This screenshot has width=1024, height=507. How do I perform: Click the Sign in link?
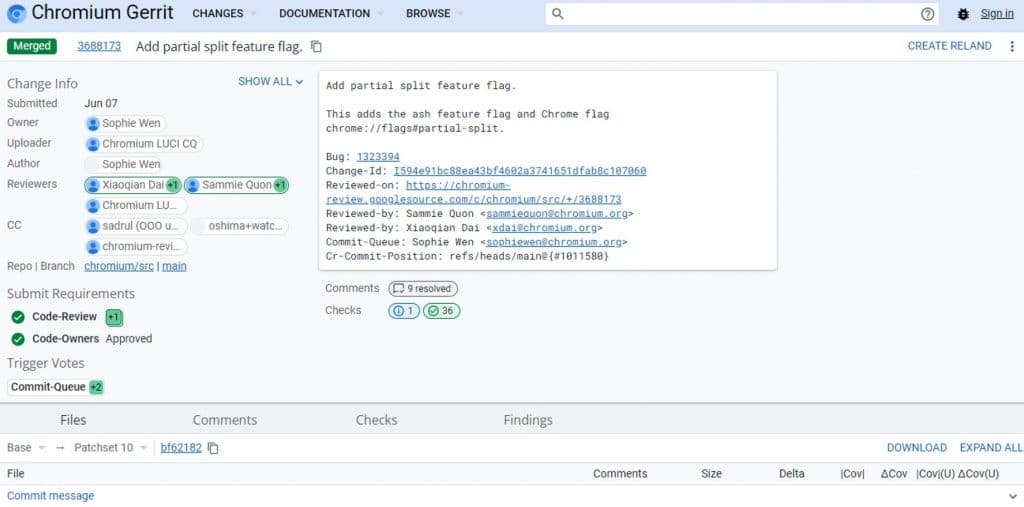point(997,14)
